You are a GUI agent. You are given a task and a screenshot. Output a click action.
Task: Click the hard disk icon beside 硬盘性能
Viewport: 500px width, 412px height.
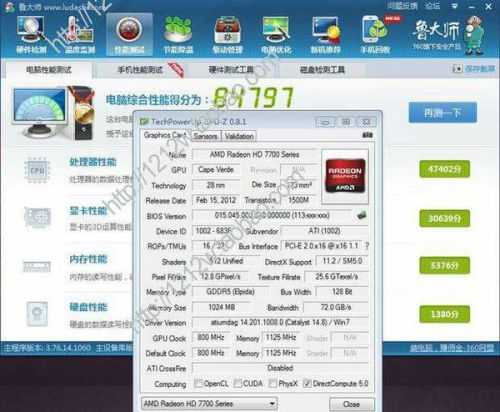point(37,314)
